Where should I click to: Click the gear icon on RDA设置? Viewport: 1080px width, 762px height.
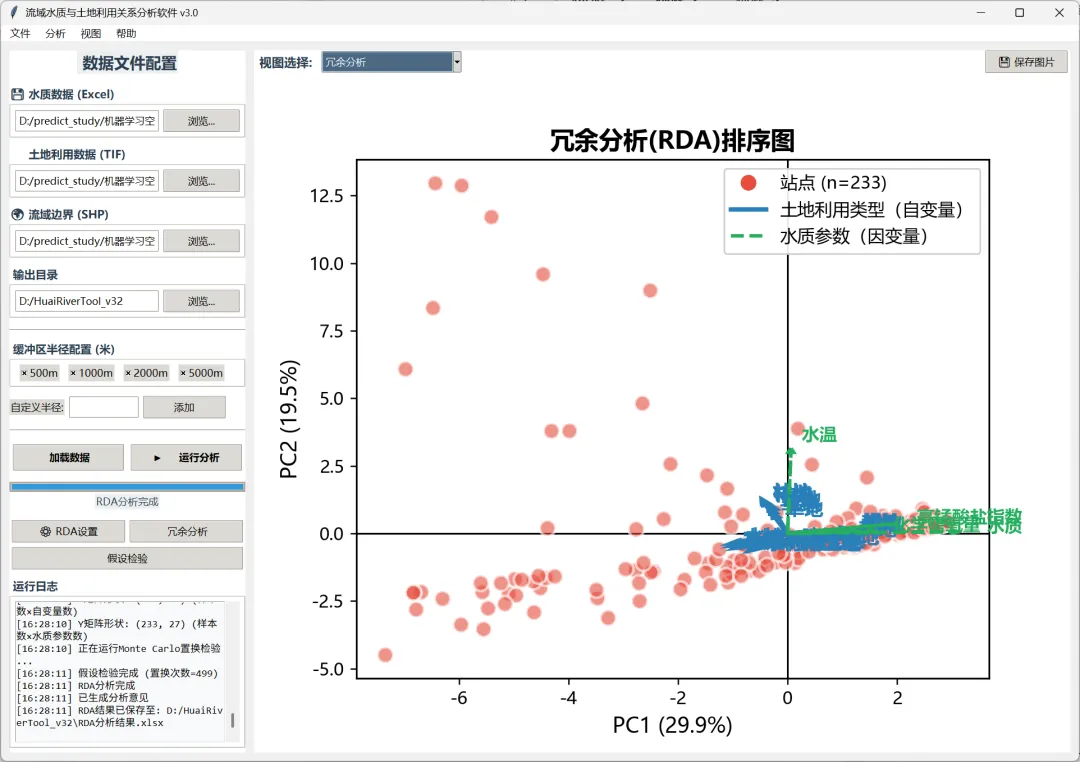point(45,531)
